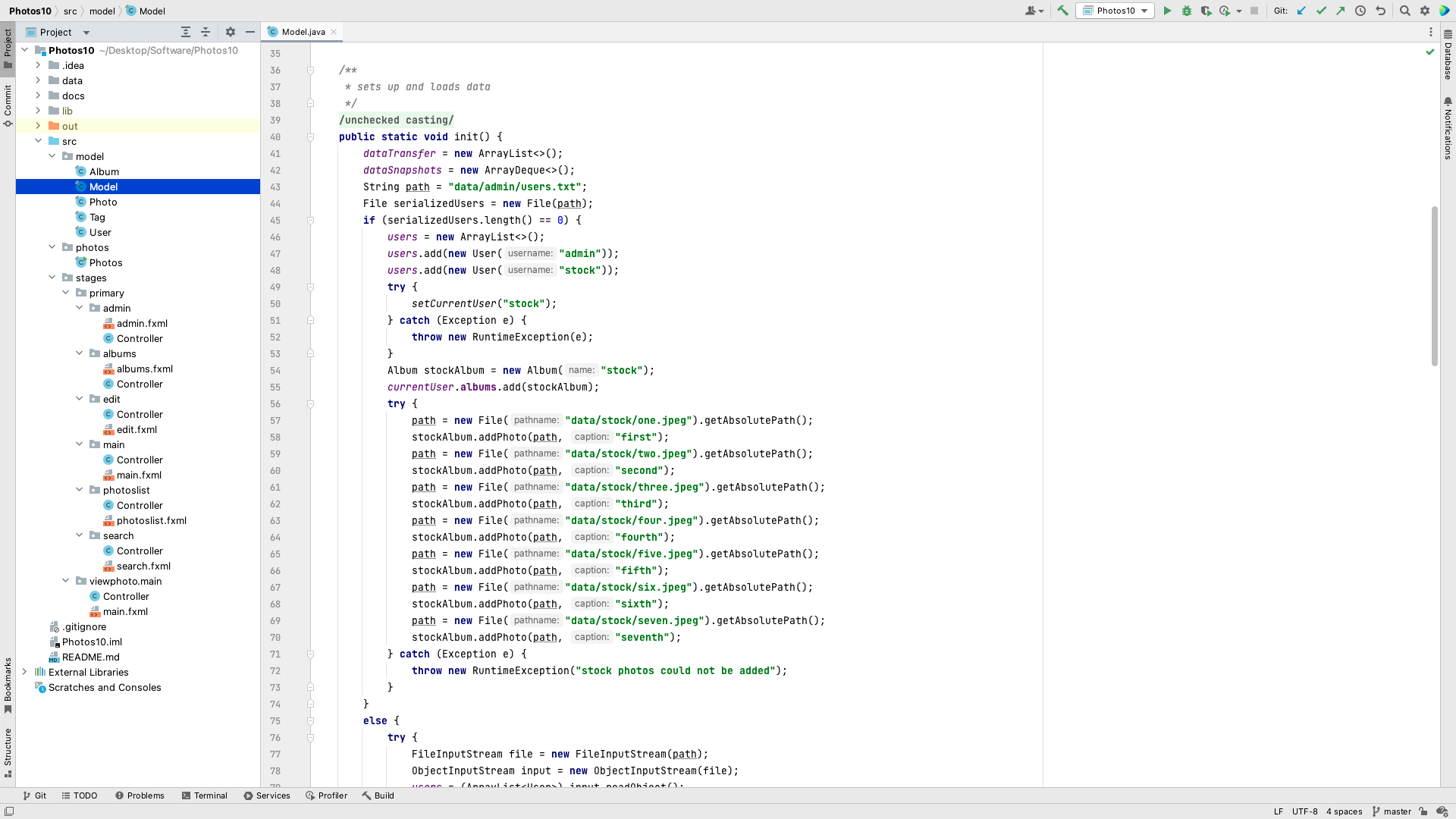This screenshot has height=819, width=1456.
Task: Open the IDE Settings gear
Action: pos(1426,11)
